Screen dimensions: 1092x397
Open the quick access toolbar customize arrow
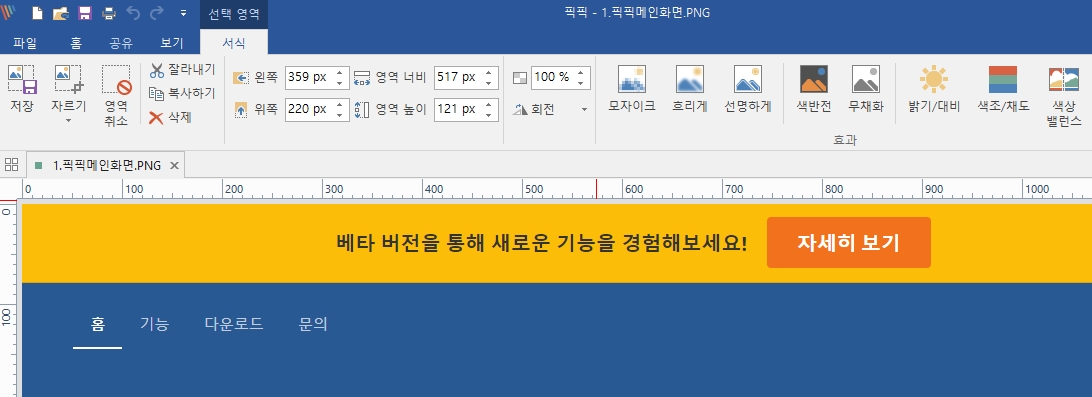click(183, 13)
